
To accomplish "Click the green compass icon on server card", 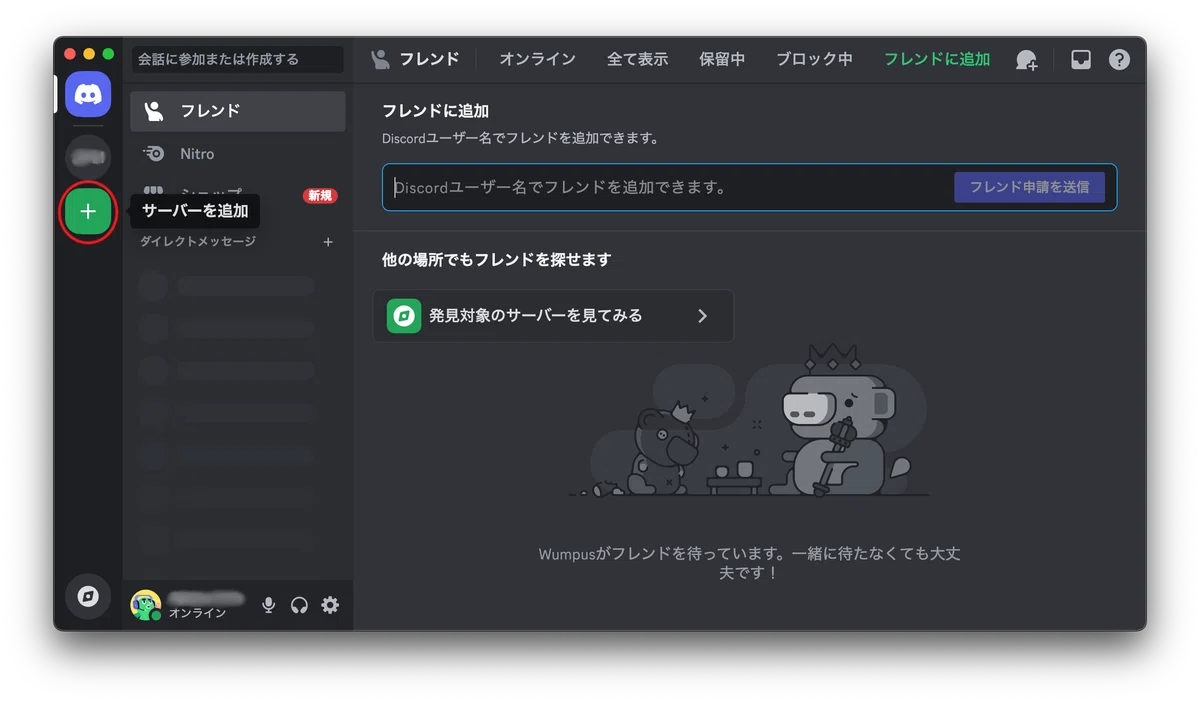I will click(x=404, y=316).
